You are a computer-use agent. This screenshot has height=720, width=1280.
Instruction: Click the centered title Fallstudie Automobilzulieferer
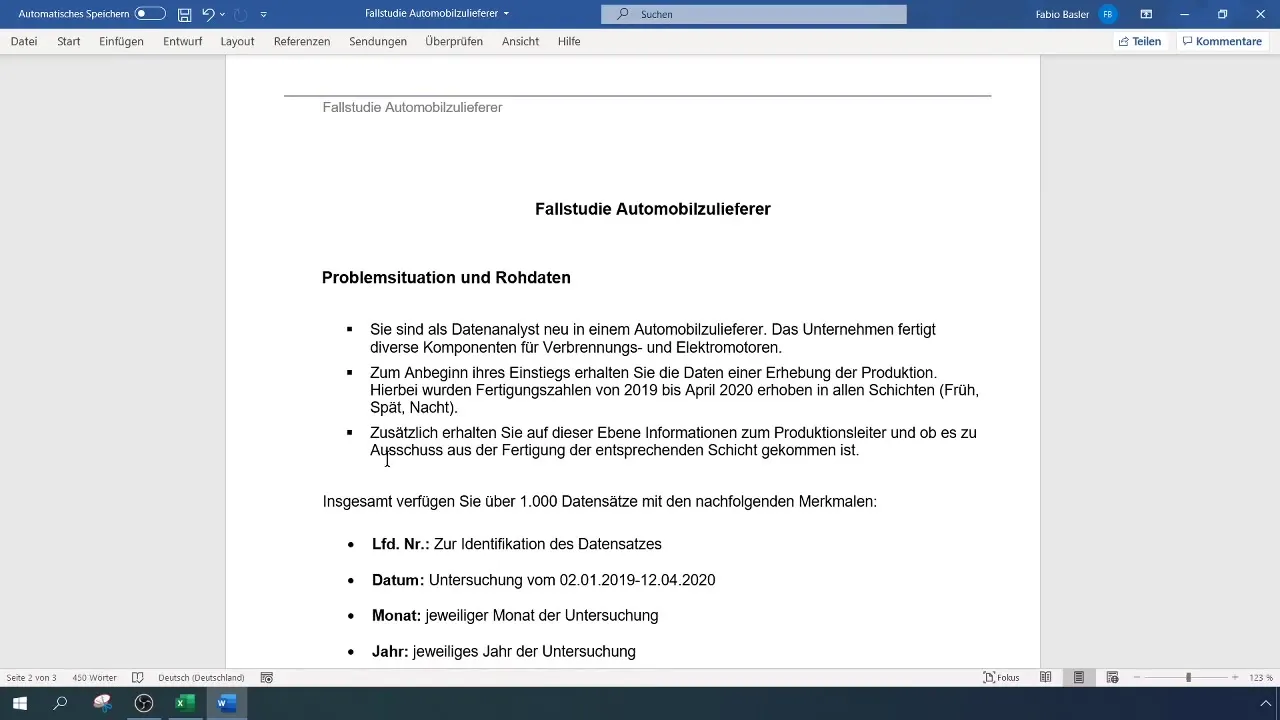(x=653, y=209)
